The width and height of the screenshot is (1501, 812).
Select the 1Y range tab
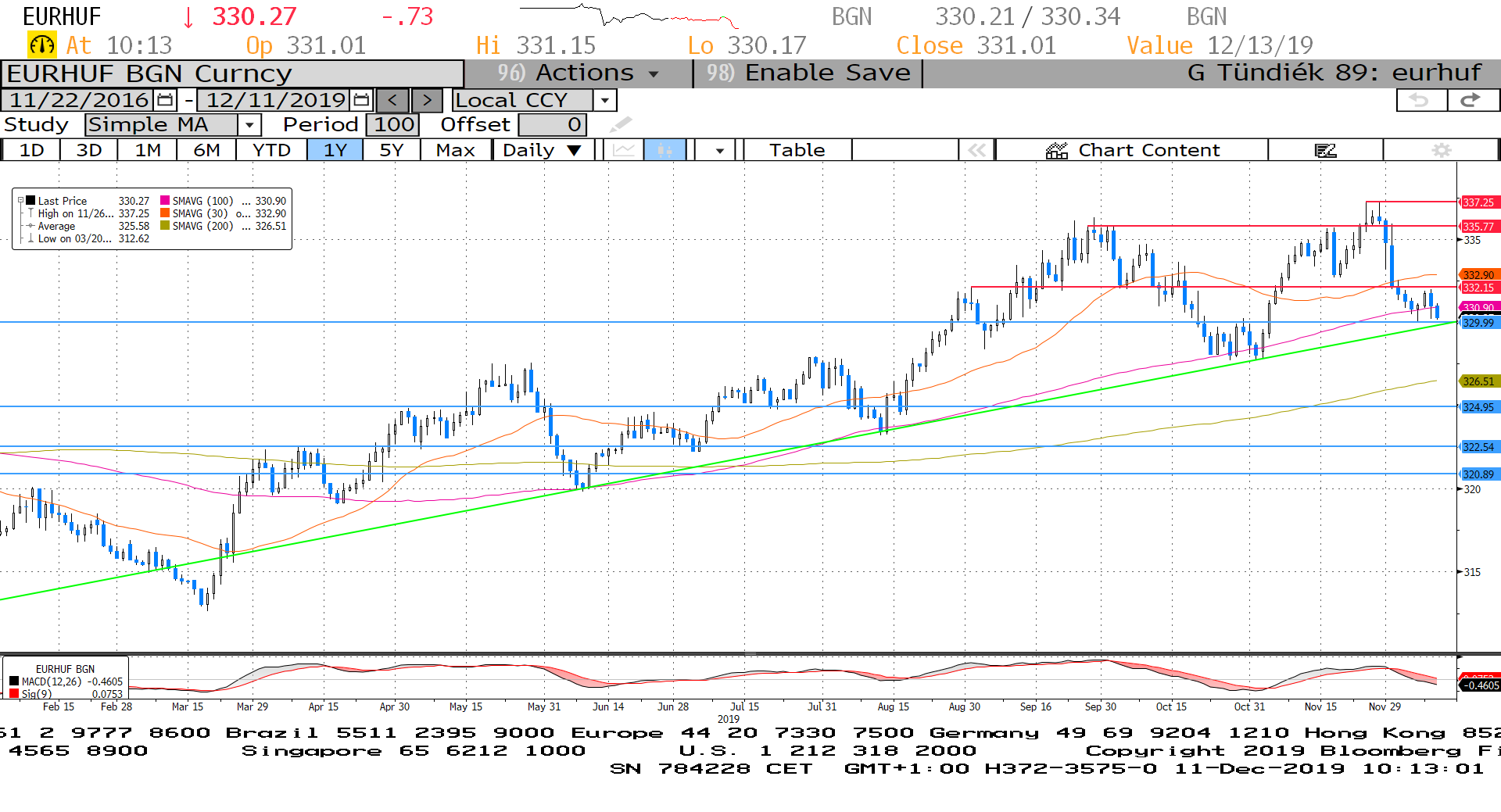pos(335,150)
